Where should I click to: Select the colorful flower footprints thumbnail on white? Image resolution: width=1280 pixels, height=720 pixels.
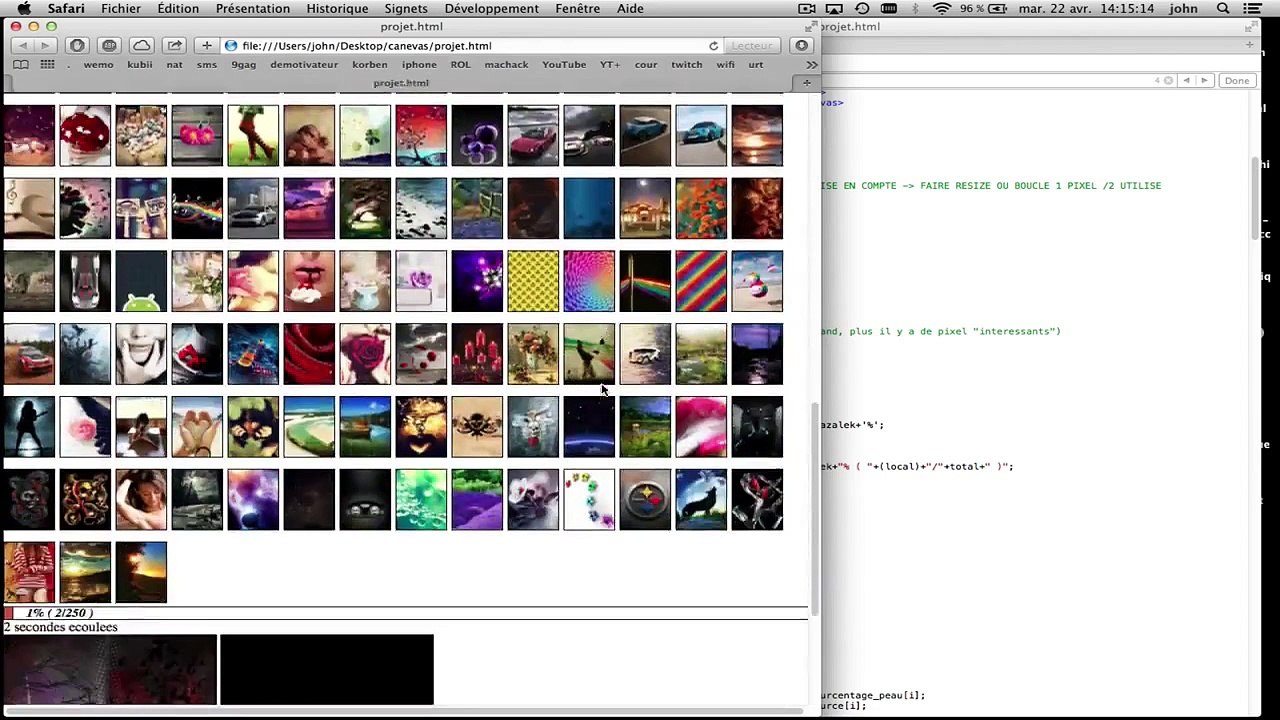(589, 499)
